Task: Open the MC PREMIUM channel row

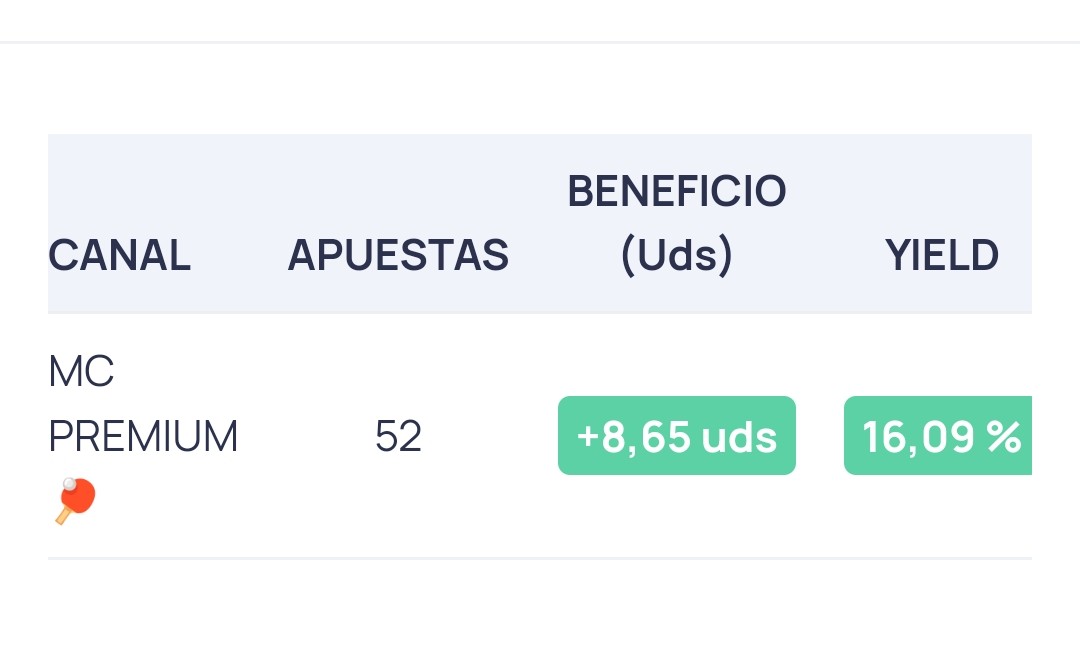Action: click(x=540, y=436)
